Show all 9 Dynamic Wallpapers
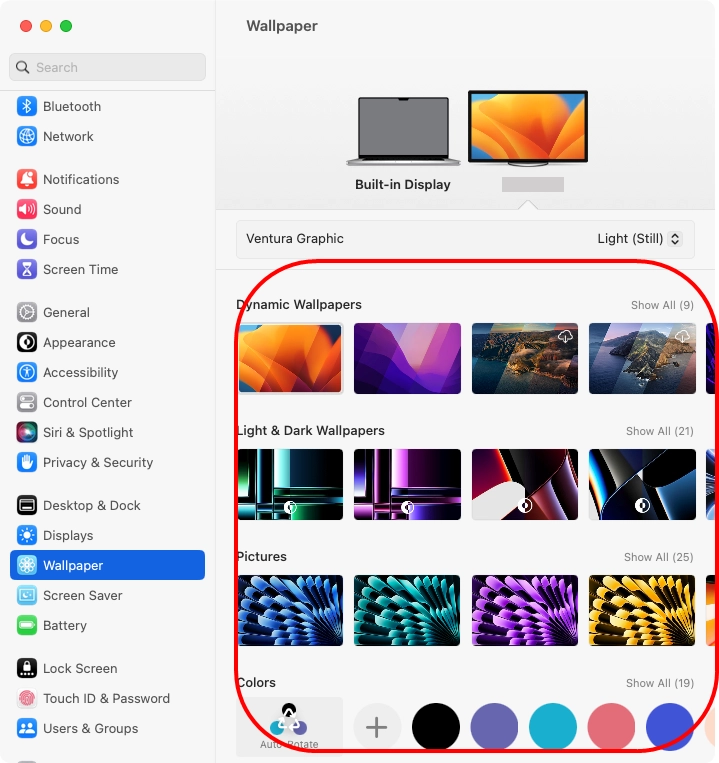Viewport: 719px width, 763px height. tap(662, 305)
